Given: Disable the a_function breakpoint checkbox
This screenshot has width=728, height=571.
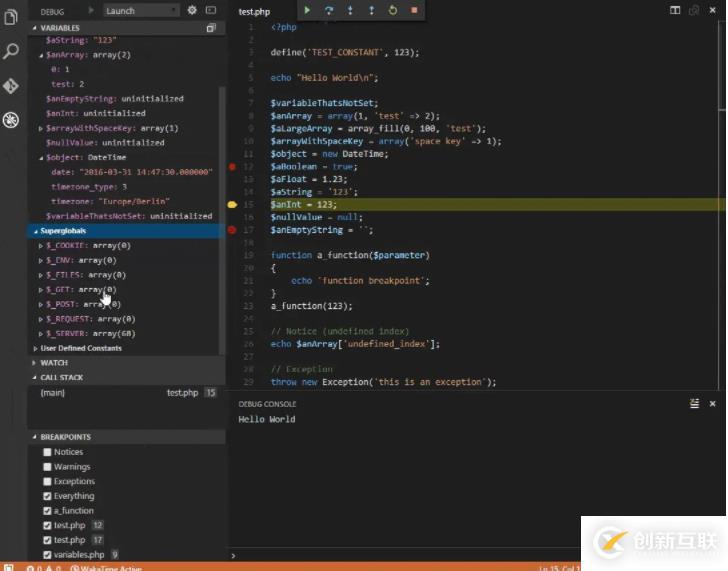Looking at the screenshot, I should (47, 510).
